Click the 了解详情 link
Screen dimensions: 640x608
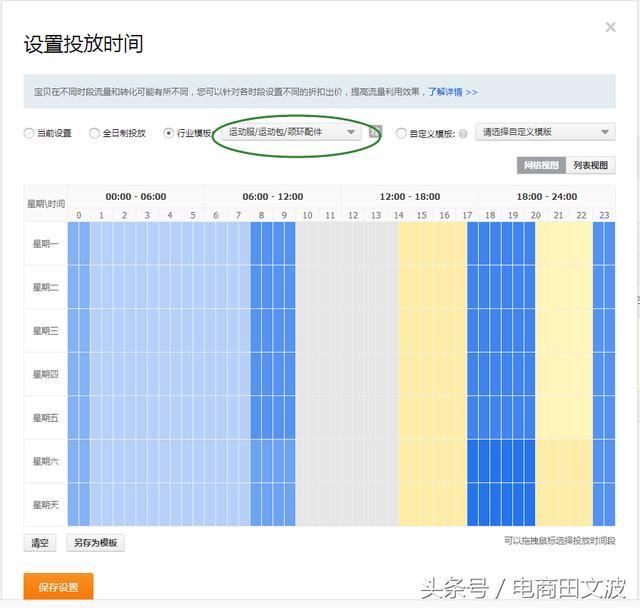[452, 92]
